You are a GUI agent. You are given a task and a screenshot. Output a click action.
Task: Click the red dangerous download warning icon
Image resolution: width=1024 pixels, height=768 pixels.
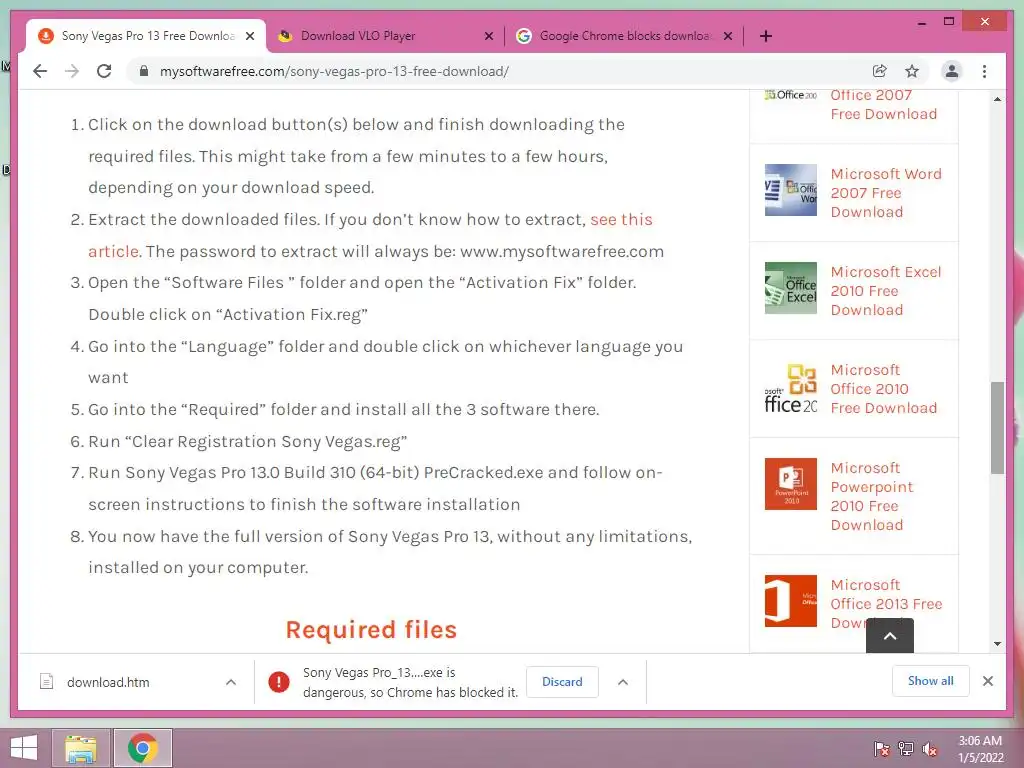coord(279,682)
